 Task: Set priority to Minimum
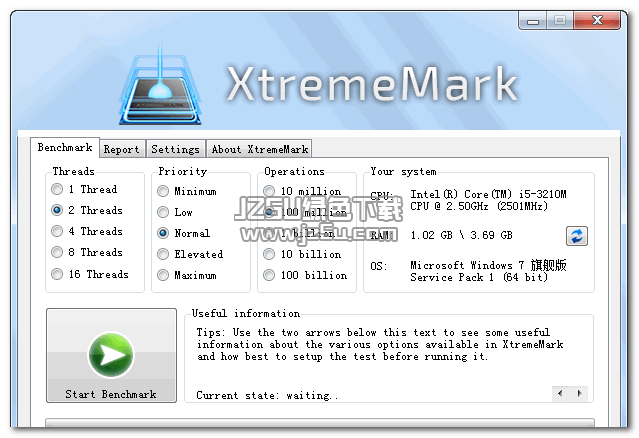[x=187, y=191]
